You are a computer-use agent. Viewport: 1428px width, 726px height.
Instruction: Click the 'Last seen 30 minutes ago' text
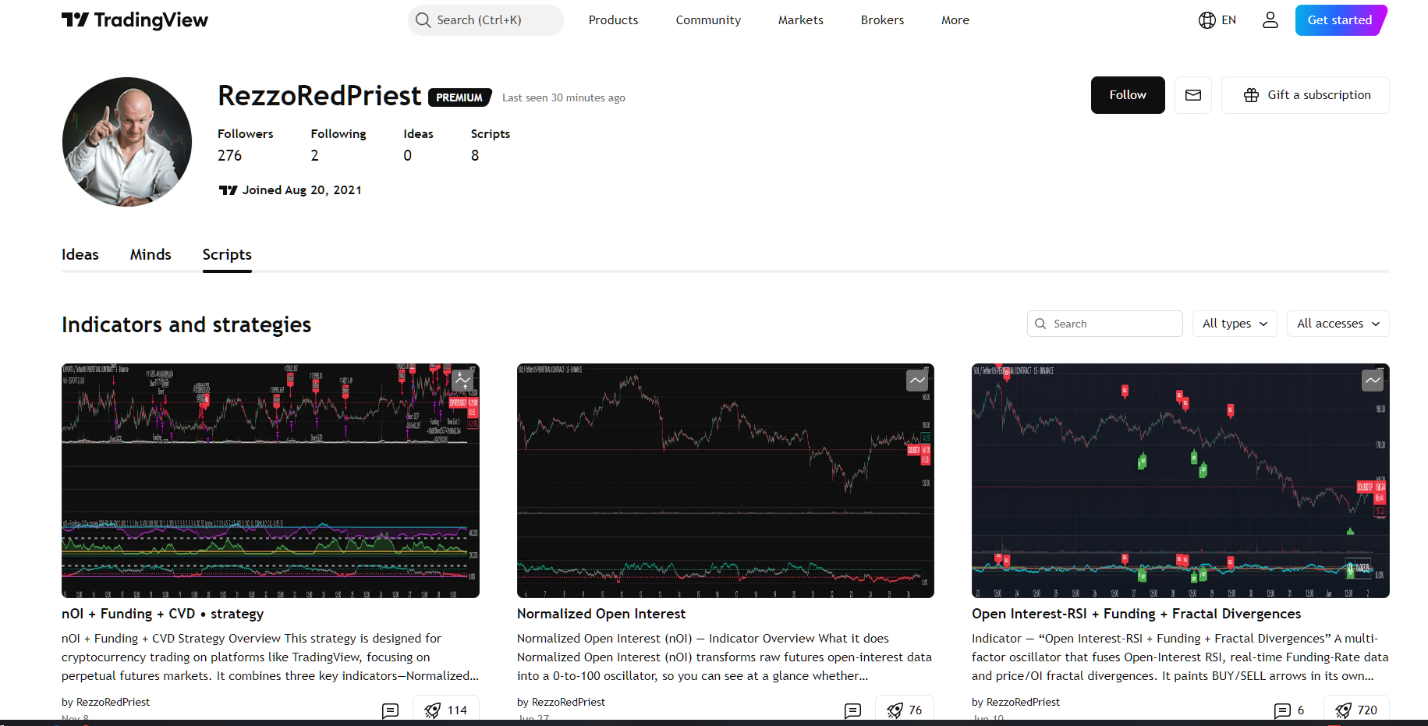point(564,98)
